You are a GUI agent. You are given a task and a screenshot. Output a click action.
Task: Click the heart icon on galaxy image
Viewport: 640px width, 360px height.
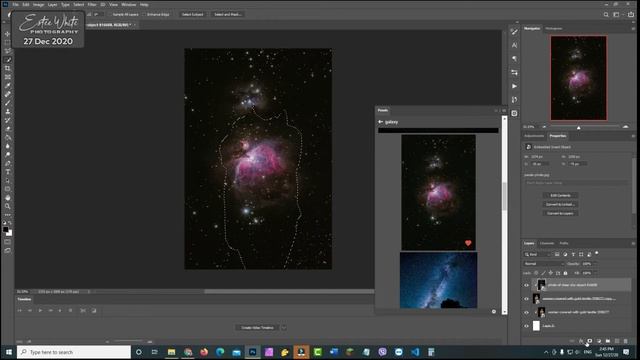click(x=468, y=243)
